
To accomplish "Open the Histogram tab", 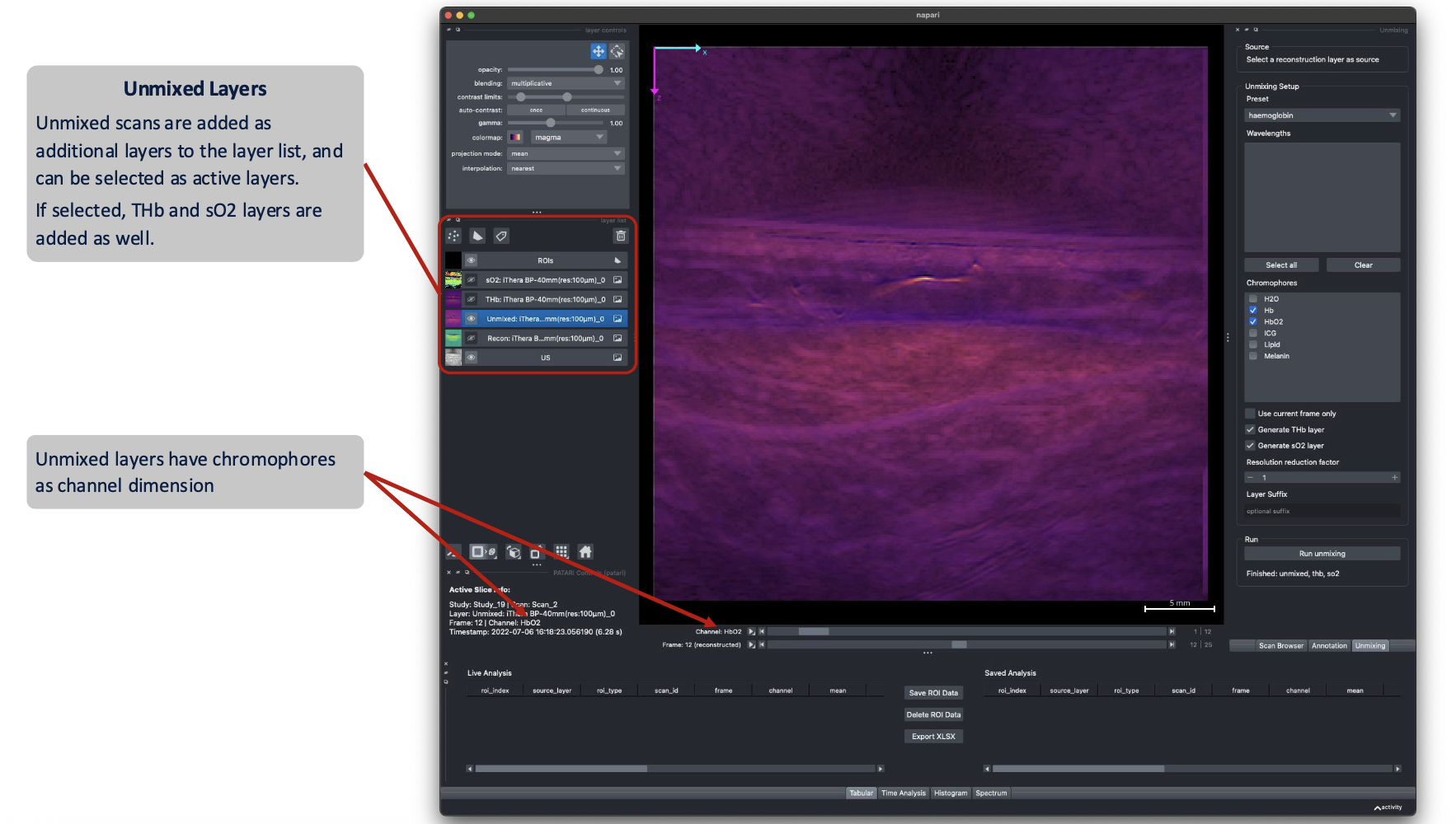I will pos(951,794).
